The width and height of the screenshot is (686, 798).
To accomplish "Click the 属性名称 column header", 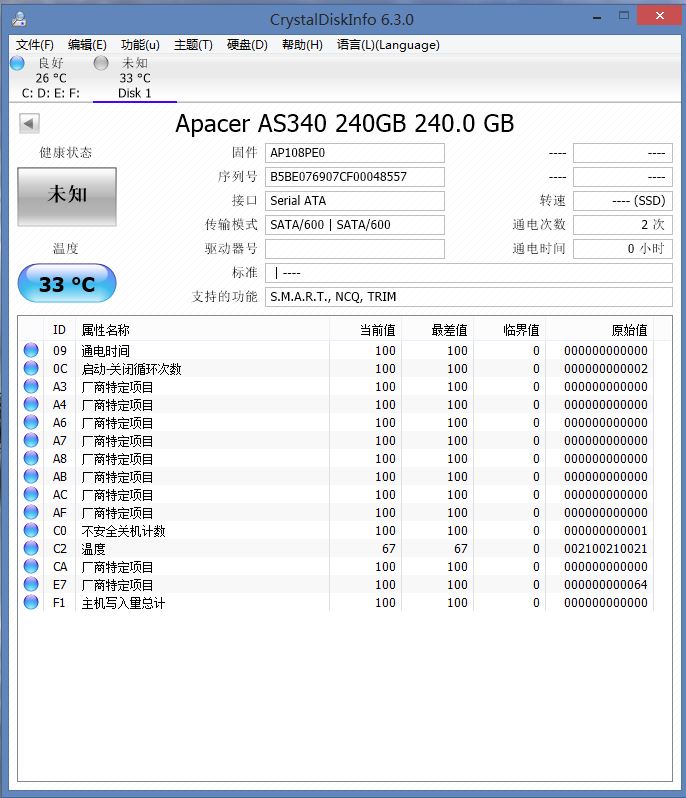I will 203,330.
